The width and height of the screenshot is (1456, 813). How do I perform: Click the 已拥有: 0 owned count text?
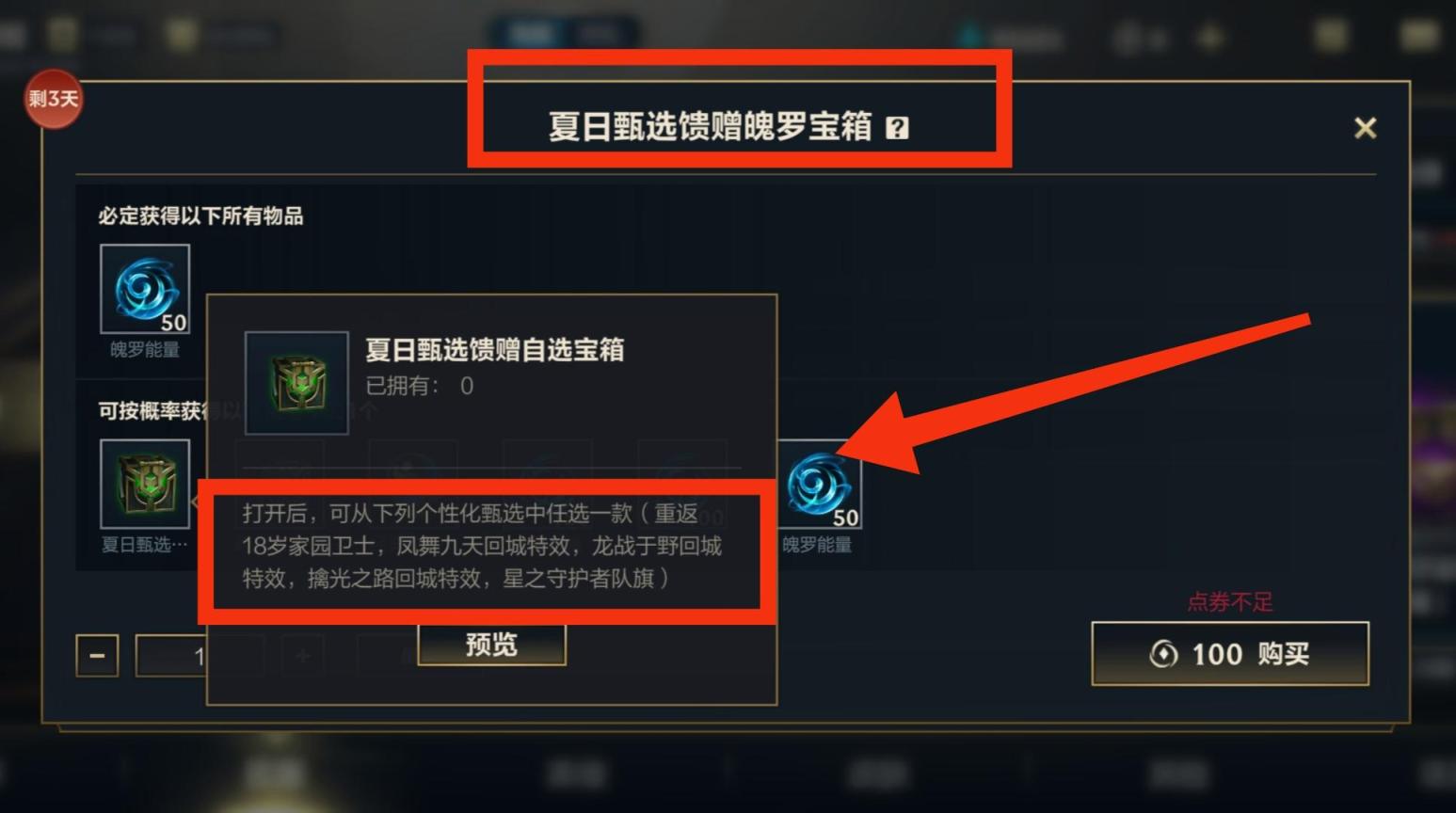tap(419, 386)
